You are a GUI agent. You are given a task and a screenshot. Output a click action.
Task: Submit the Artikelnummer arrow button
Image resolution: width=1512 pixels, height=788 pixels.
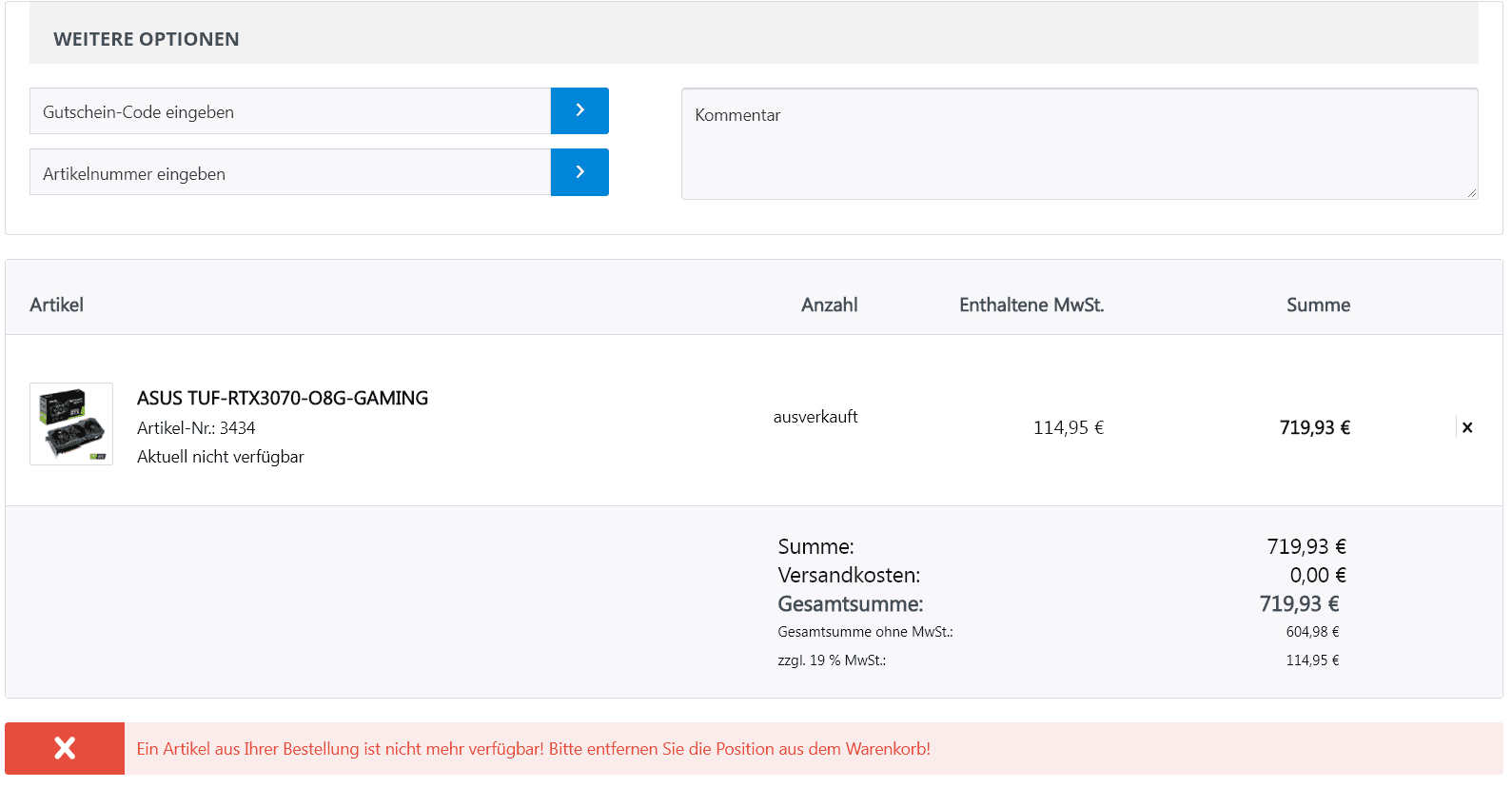click(579, 172)
